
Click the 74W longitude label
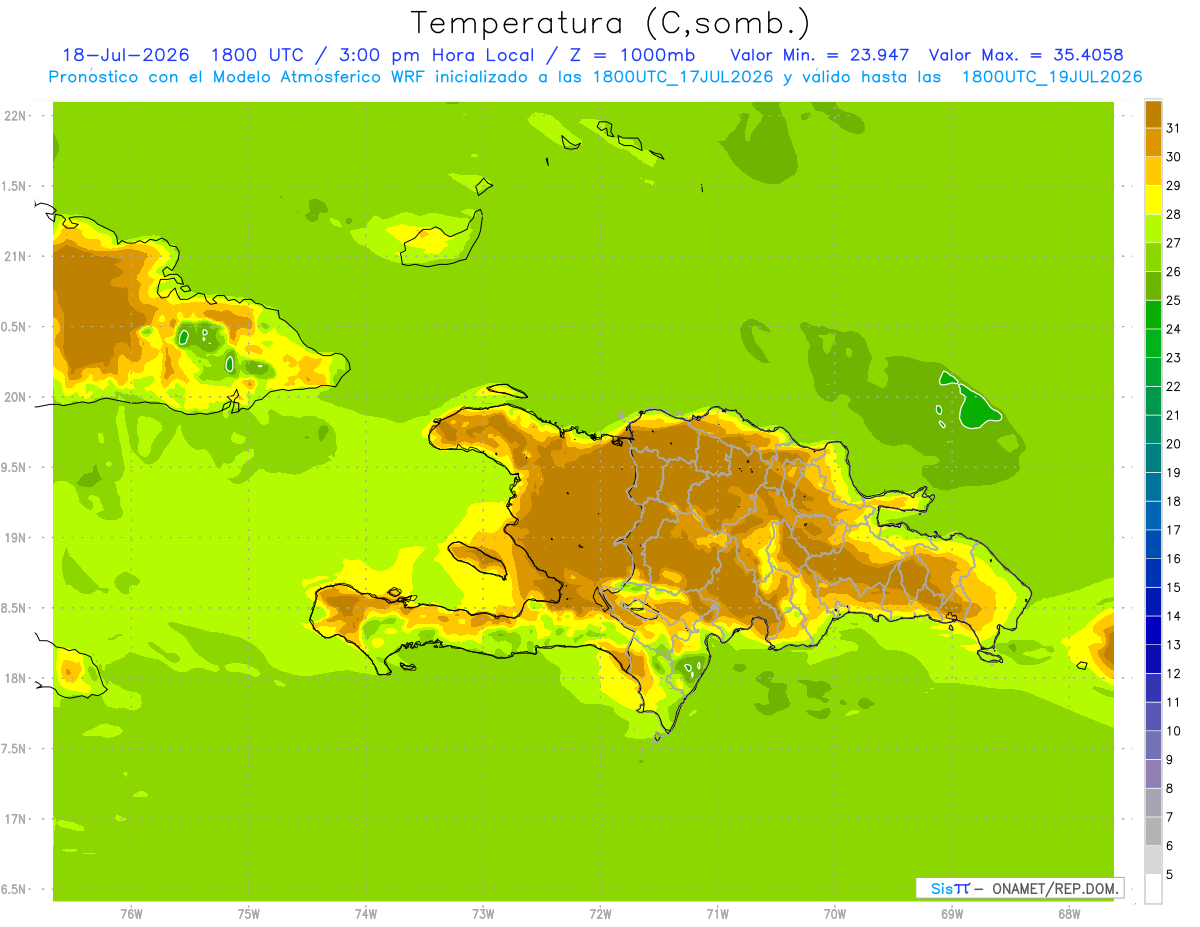365,914
